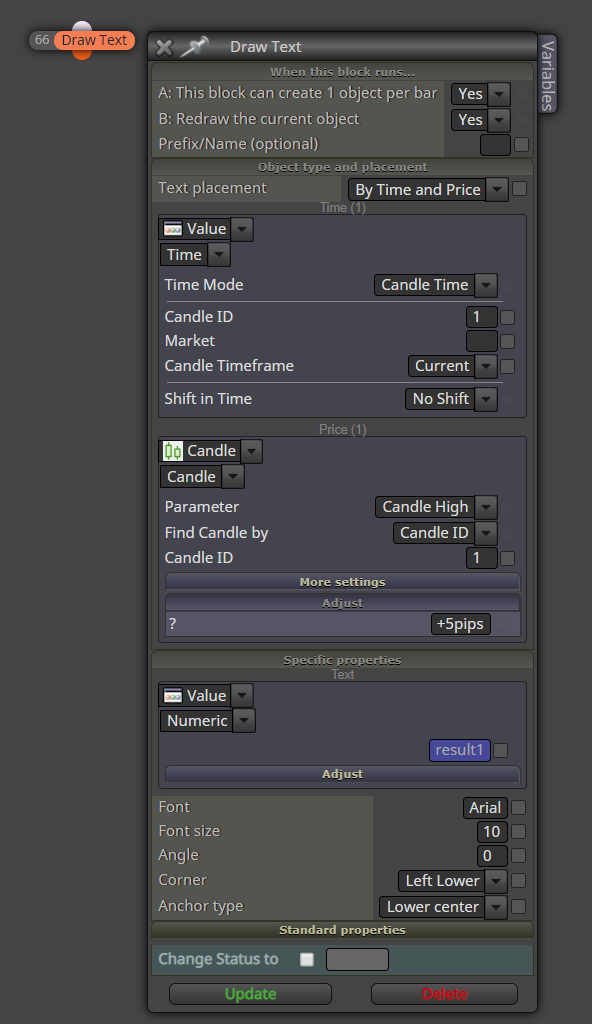Image resolution: width=592 pixels, height=1024 pixels.
Task: Tick the checkbox next to Angle value
Action: (519, 856)
